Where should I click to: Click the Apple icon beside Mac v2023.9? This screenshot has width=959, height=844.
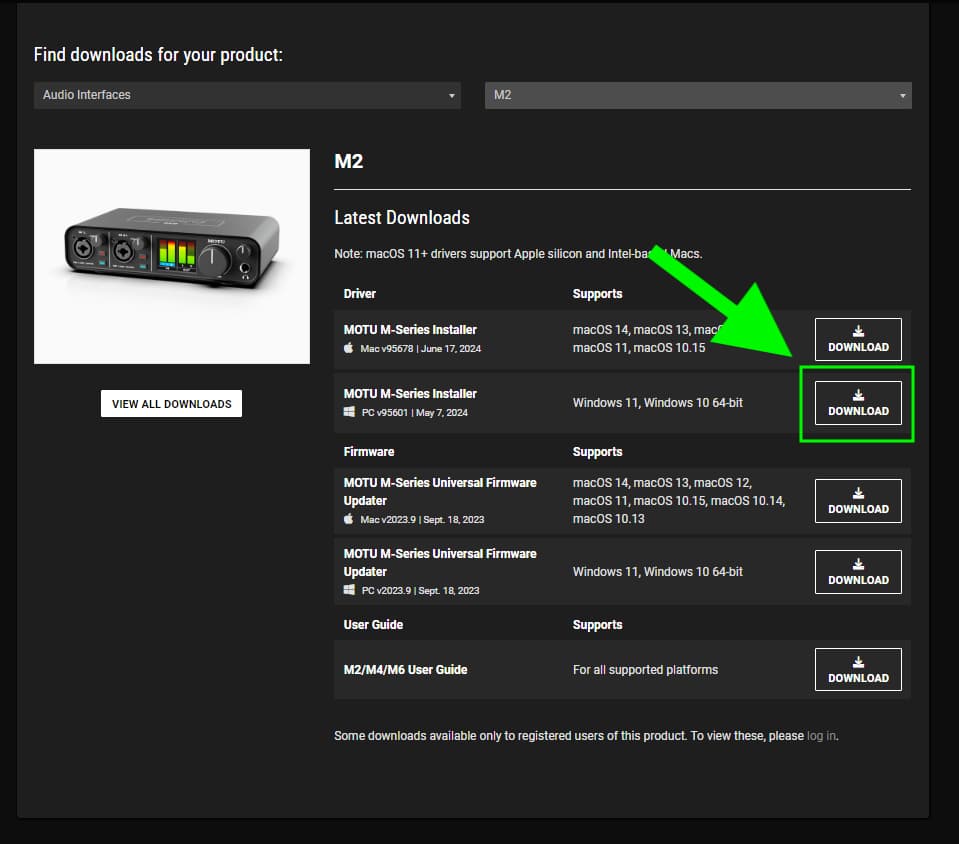click(349, 519)
